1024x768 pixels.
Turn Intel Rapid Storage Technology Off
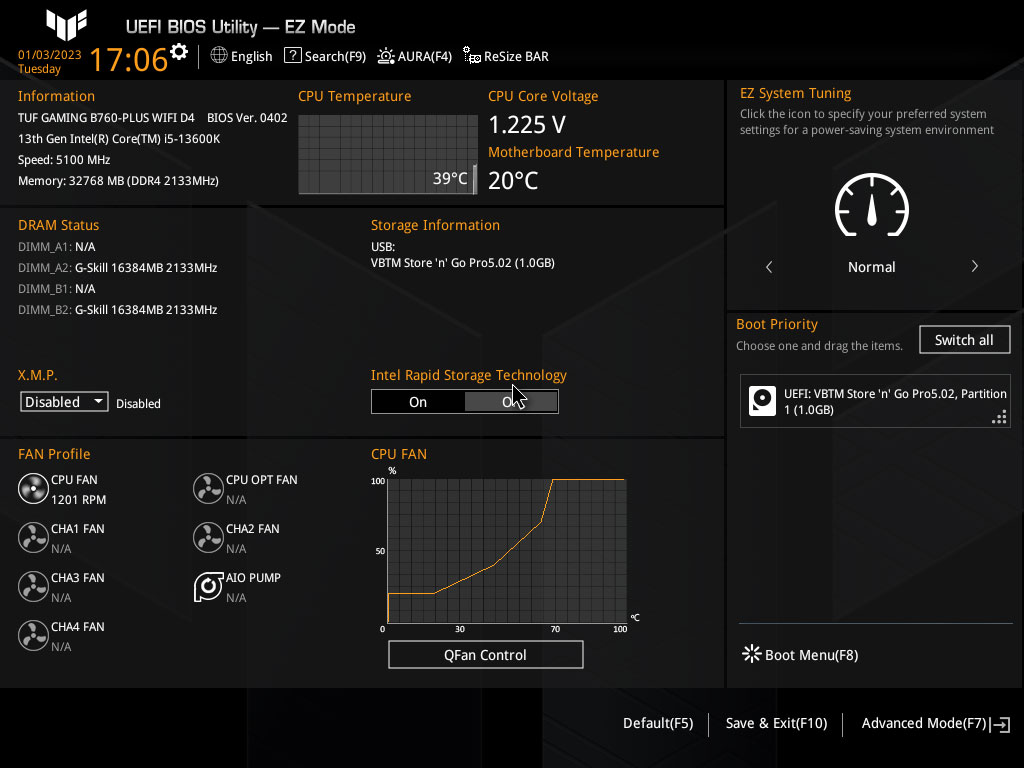[511, 402]
